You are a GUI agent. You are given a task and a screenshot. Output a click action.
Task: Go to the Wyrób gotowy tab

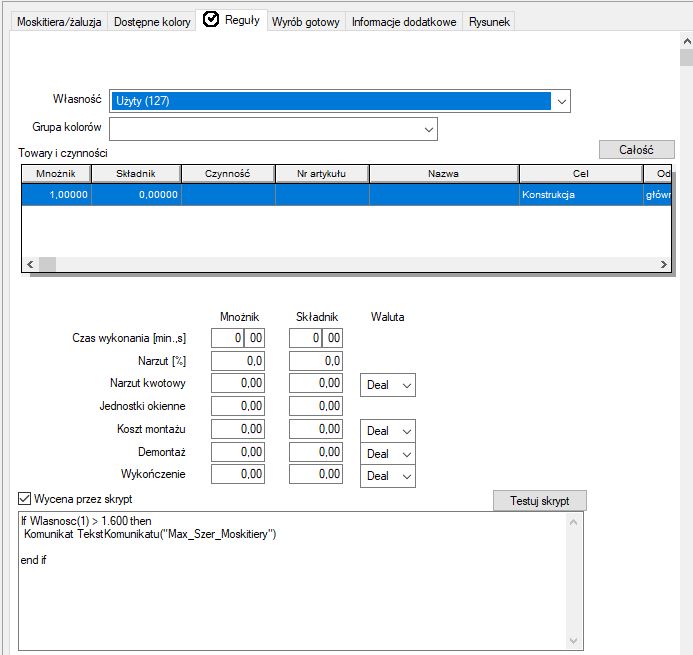coord(305,22)
